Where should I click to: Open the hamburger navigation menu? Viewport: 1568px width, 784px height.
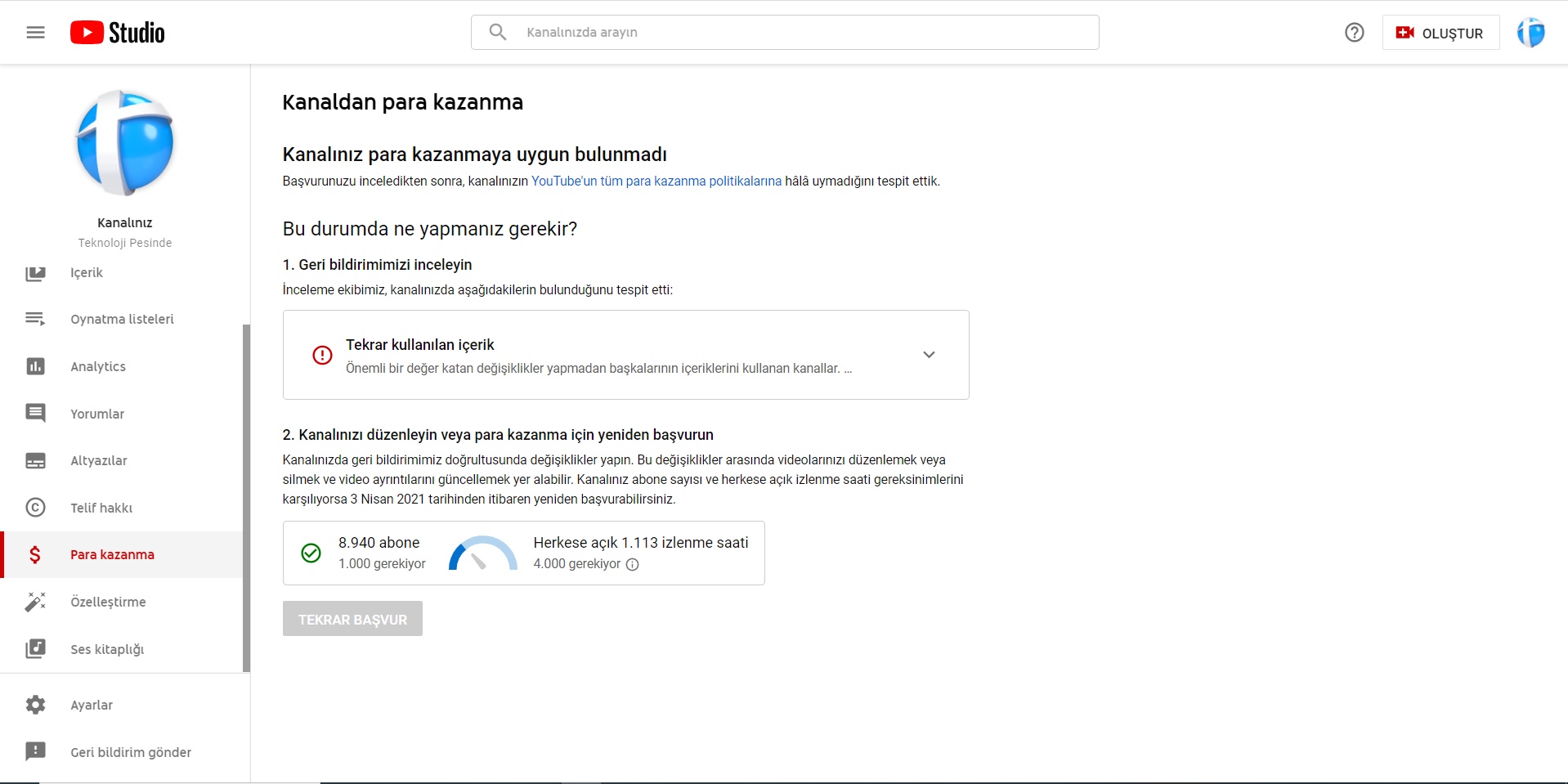pos(35,33)
